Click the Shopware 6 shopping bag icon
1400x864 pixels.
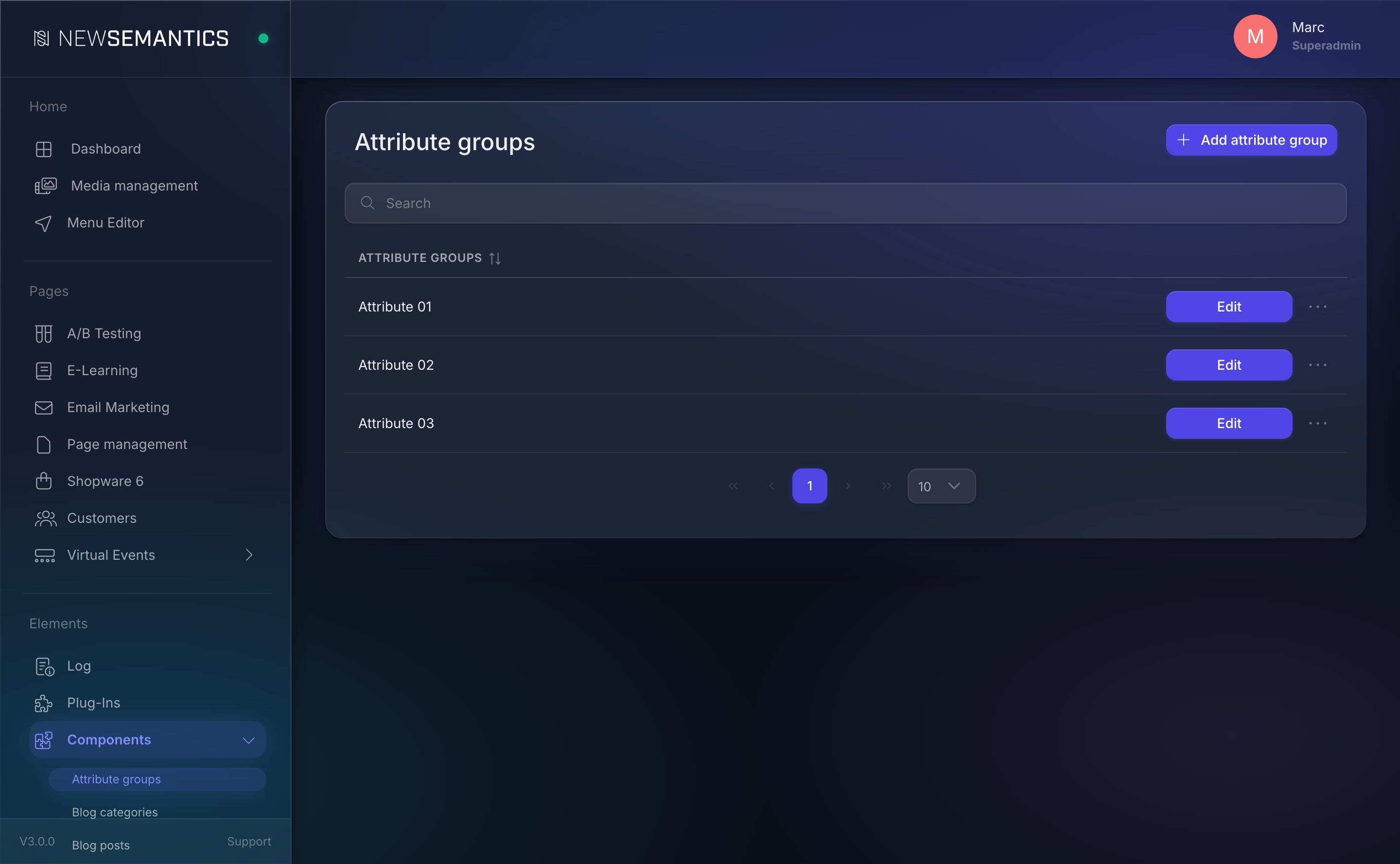[43, 481]
